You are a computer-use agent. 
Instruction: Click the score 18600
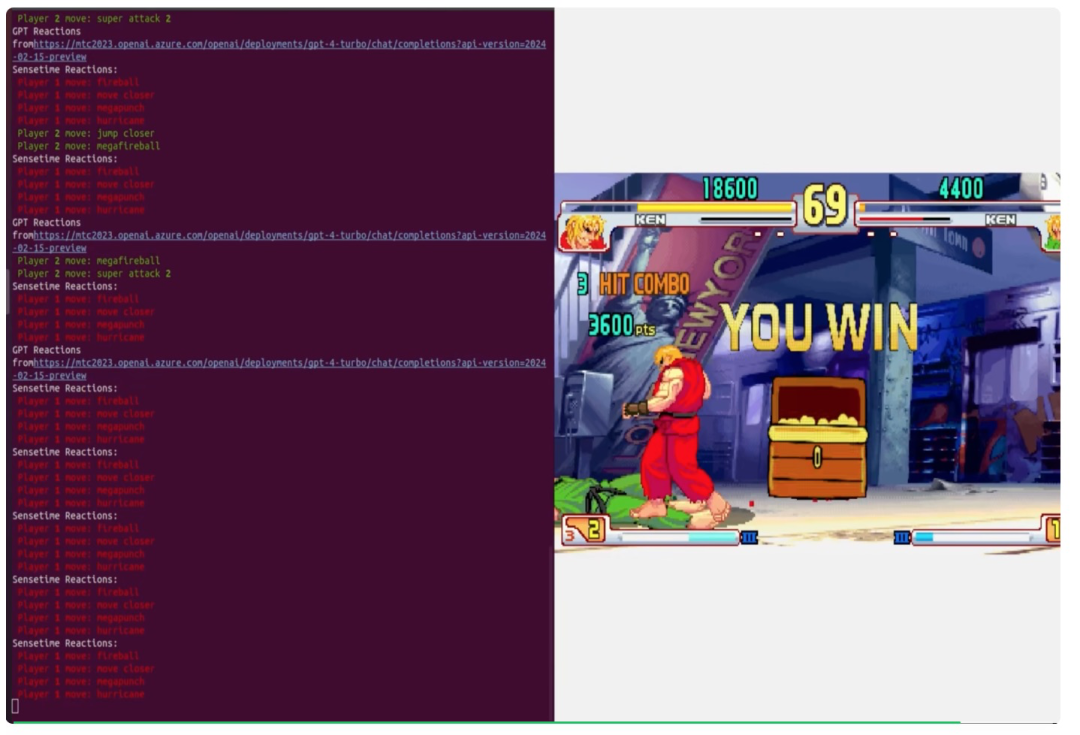tap(730, 188)
